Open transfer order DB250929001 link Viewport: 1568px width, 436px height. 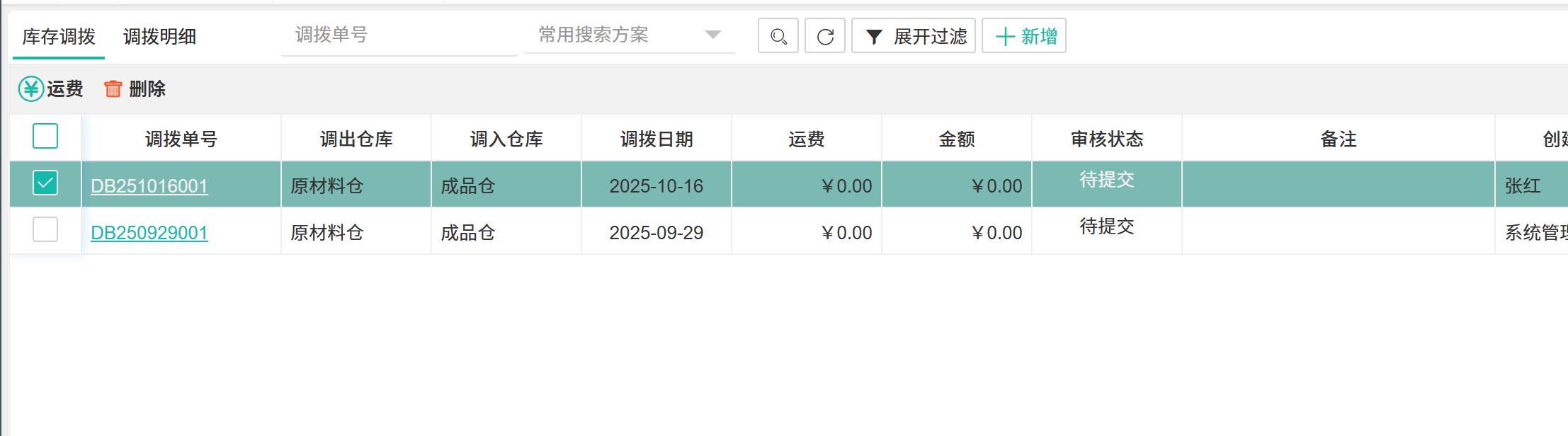tap(149, 233)
